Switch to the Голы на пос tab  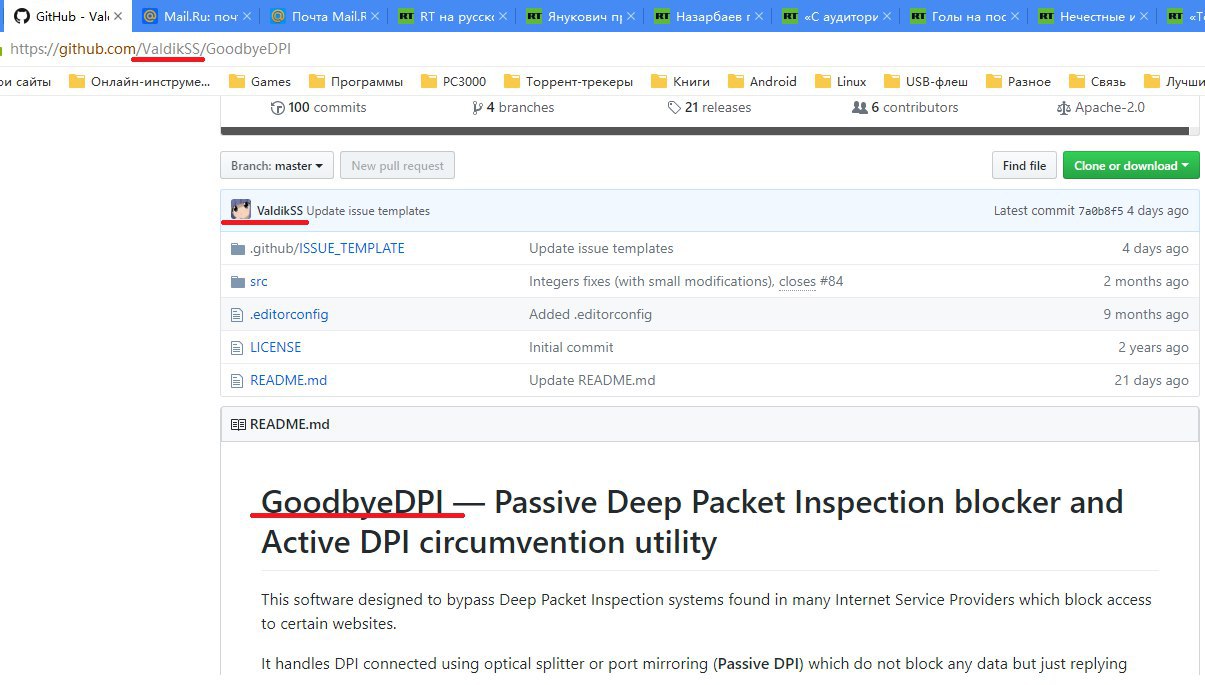[963, 16]
